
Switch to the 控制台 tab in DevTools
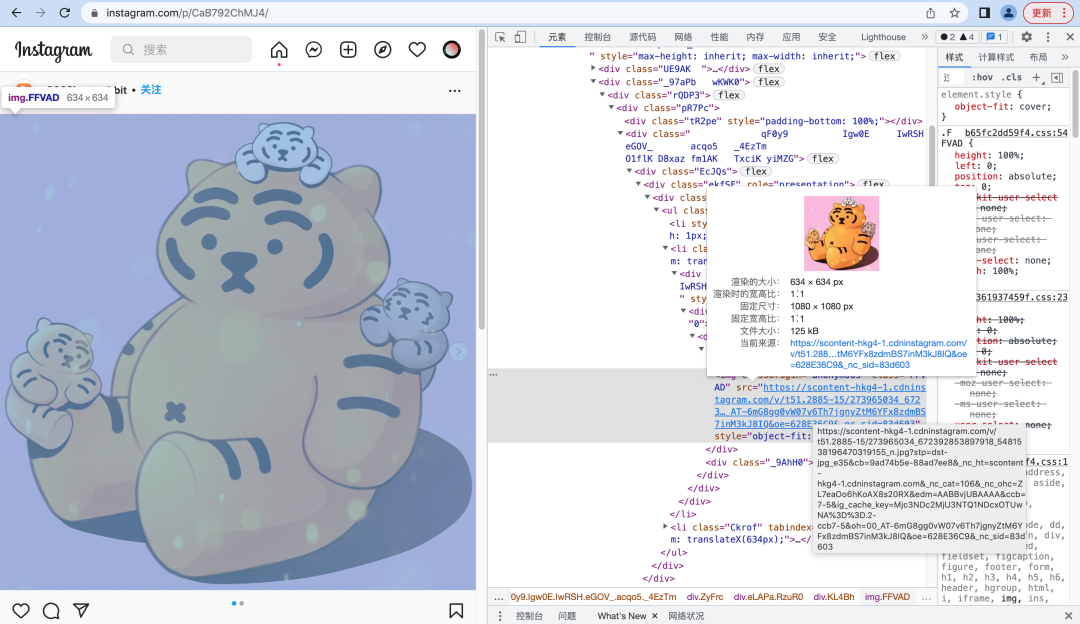[598, 37]
